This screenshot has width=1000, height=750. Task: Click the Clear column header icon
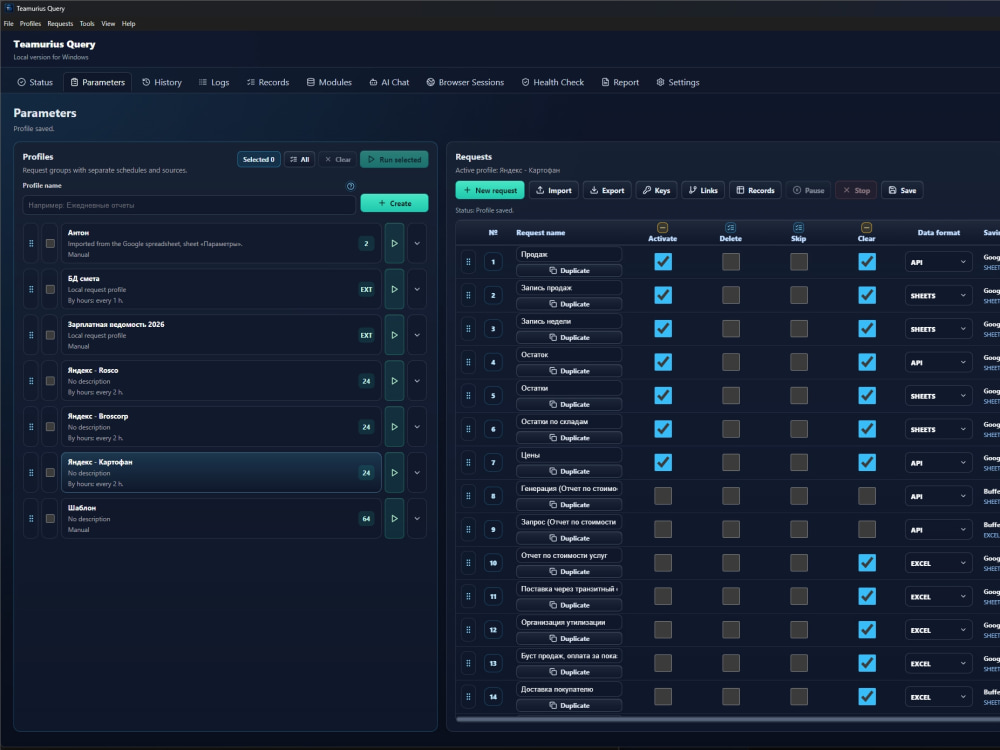[x=866, y=228]
